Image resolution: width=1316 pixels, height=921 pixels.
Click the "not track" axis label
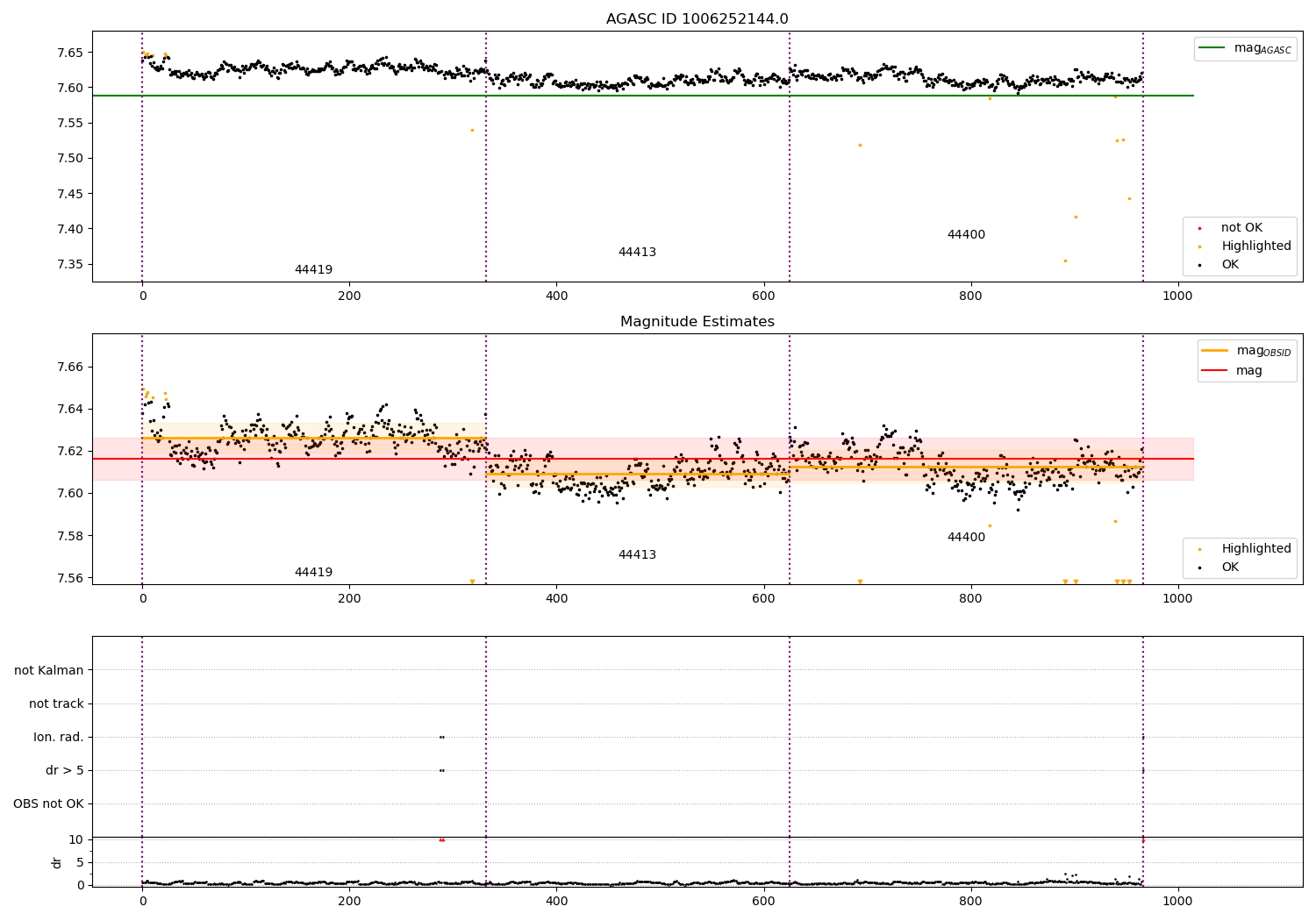[56, 704]
